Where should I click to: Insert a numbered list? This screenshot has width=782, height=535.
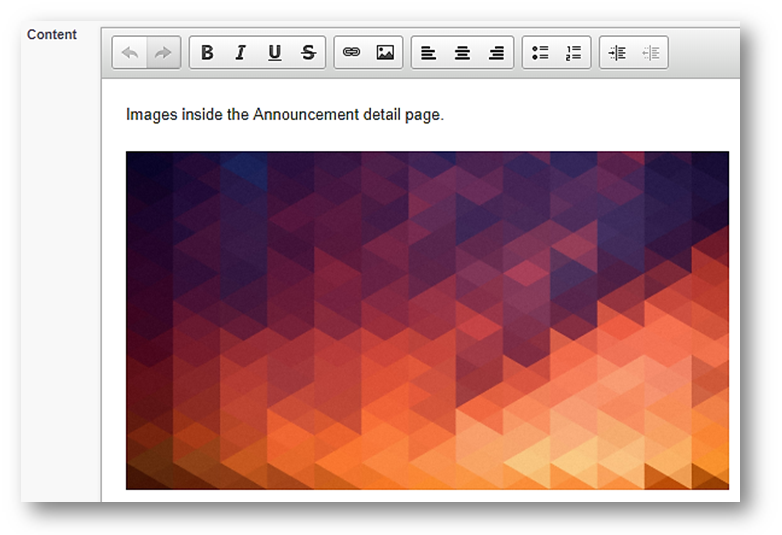[573, 53]
